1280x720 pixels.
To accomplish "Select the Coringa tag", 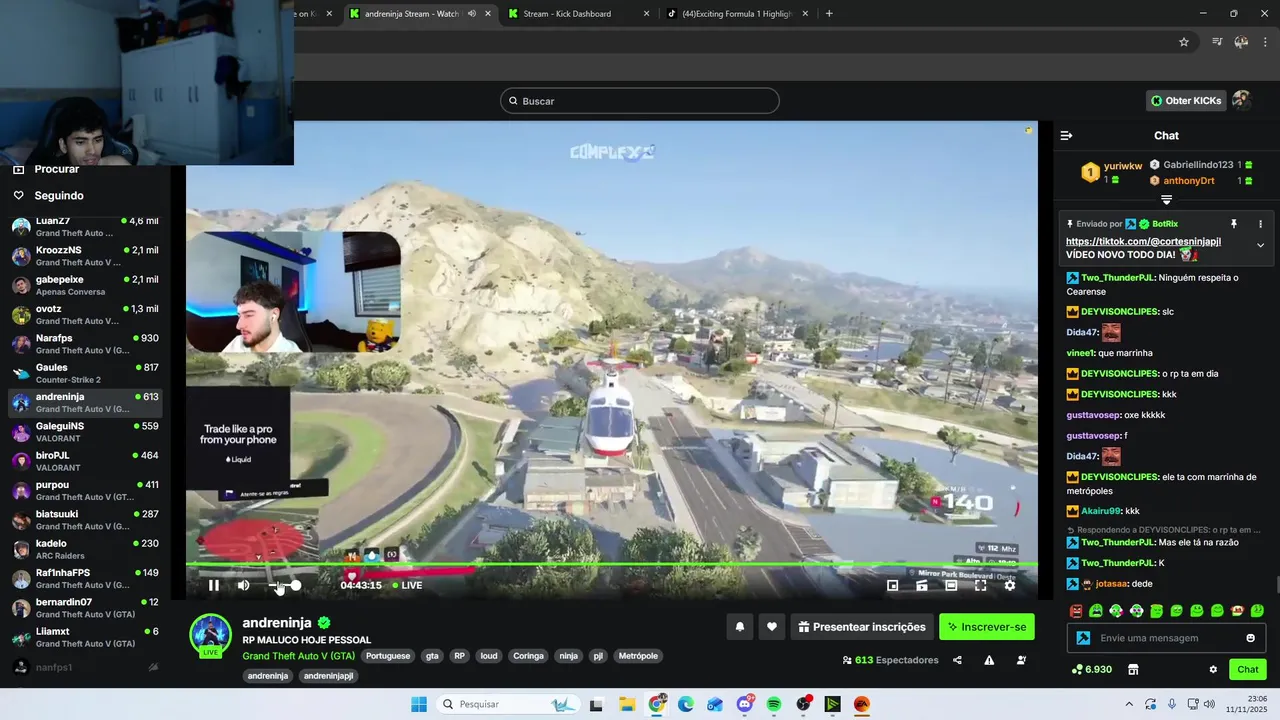I will [x=528, y=656].
